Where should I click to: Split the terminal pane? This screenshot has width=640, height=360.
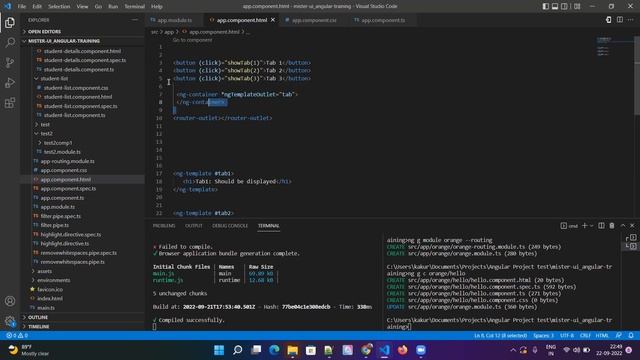(x=601, y=226)
